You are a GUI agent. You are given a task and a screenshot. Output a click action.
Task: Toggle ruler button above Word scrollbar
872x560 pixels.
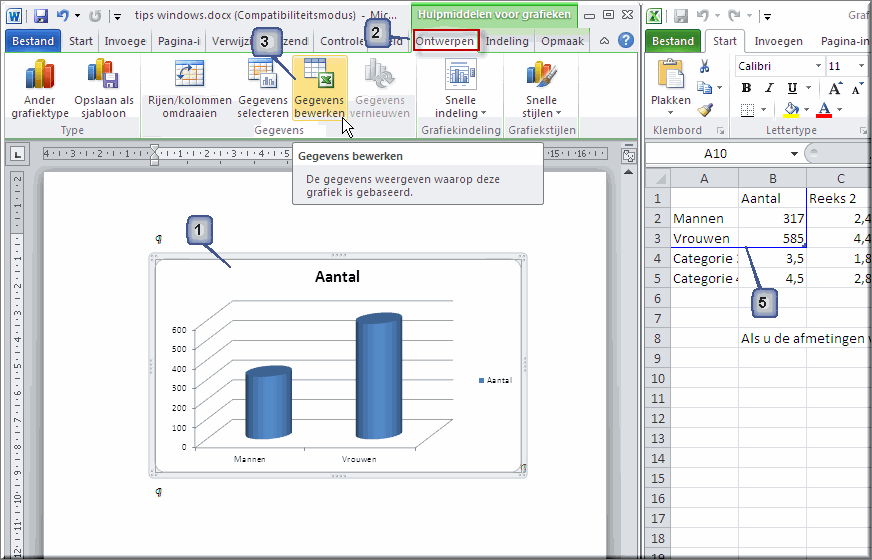629,156
